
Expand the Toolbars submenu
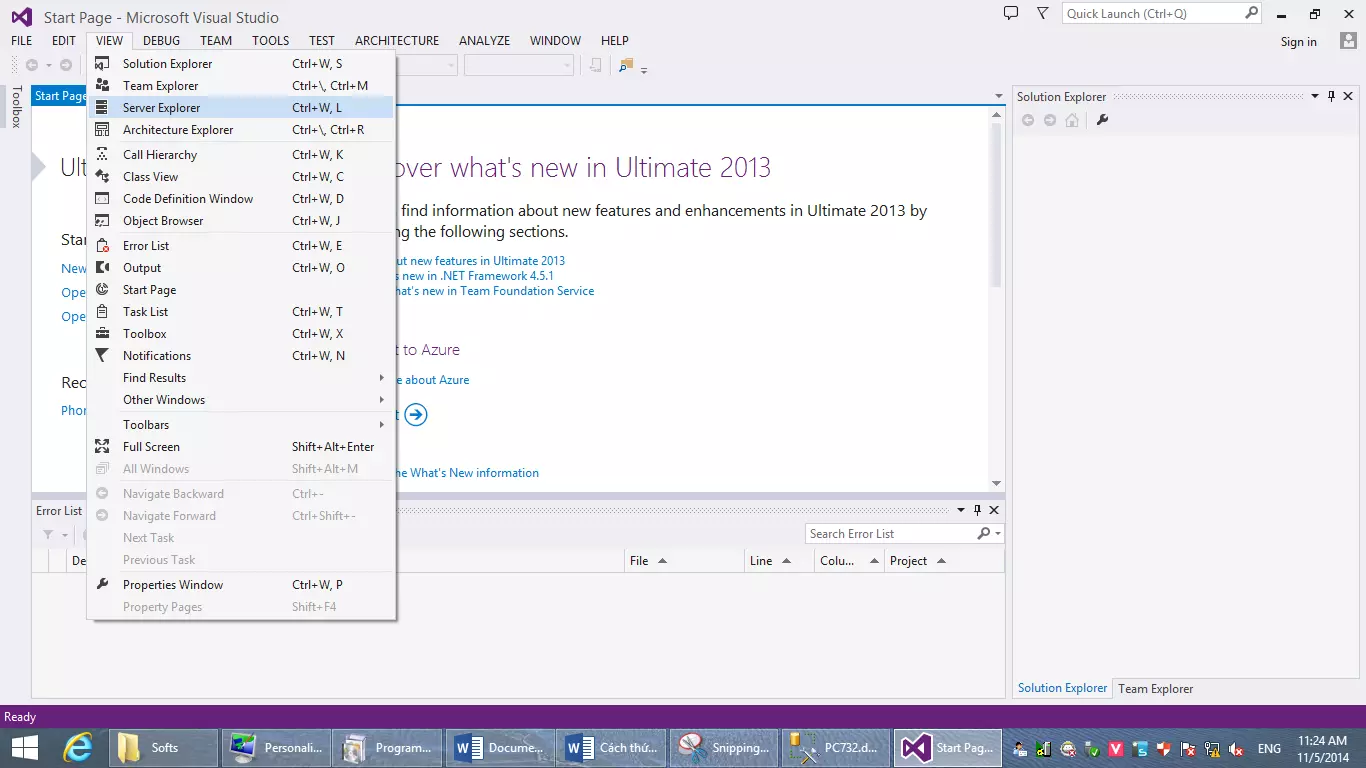(x=381, y=425)
